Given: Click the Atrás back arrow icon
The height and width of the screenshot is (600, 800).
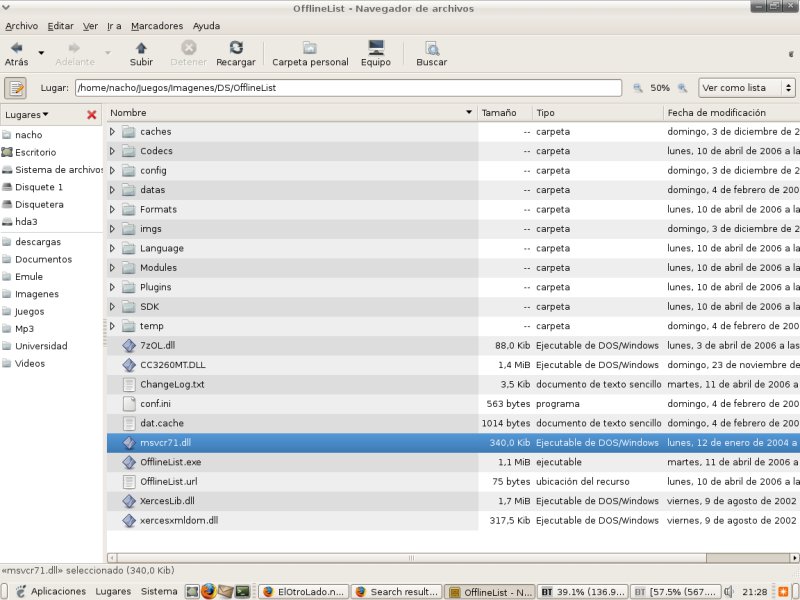Looking at the screenshot, I should coord(16,47).
